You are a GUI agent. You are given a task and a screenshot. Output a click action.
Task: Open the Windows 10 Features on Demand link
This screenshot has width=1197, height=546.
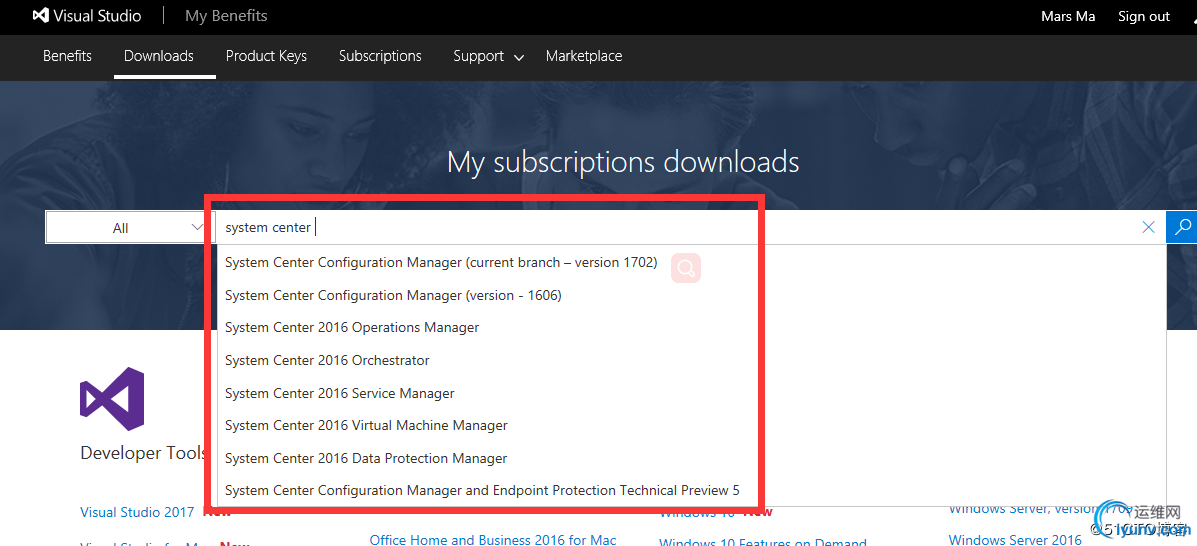point(763,542)
